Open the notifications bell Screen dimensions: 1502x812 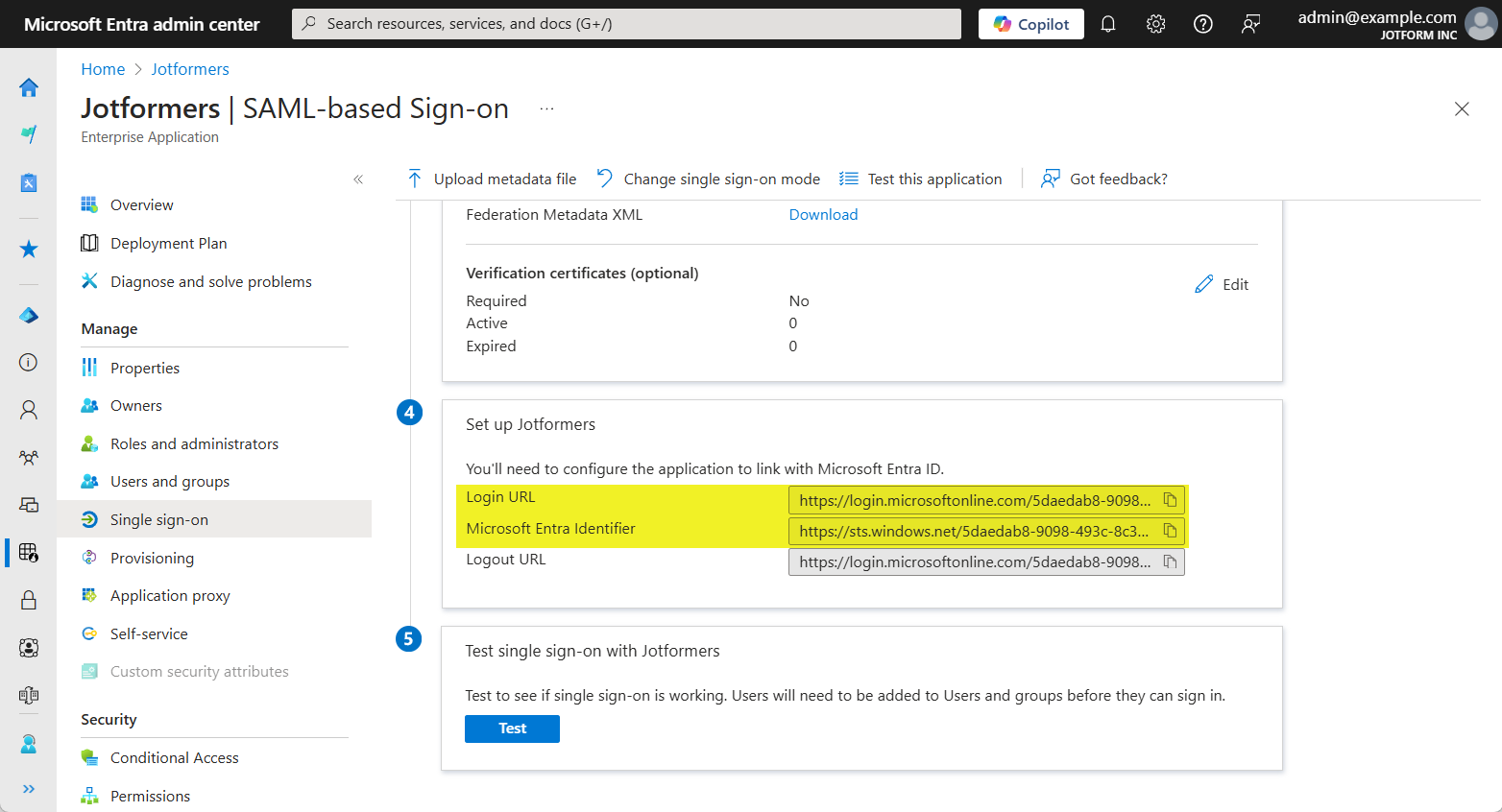1108,24
